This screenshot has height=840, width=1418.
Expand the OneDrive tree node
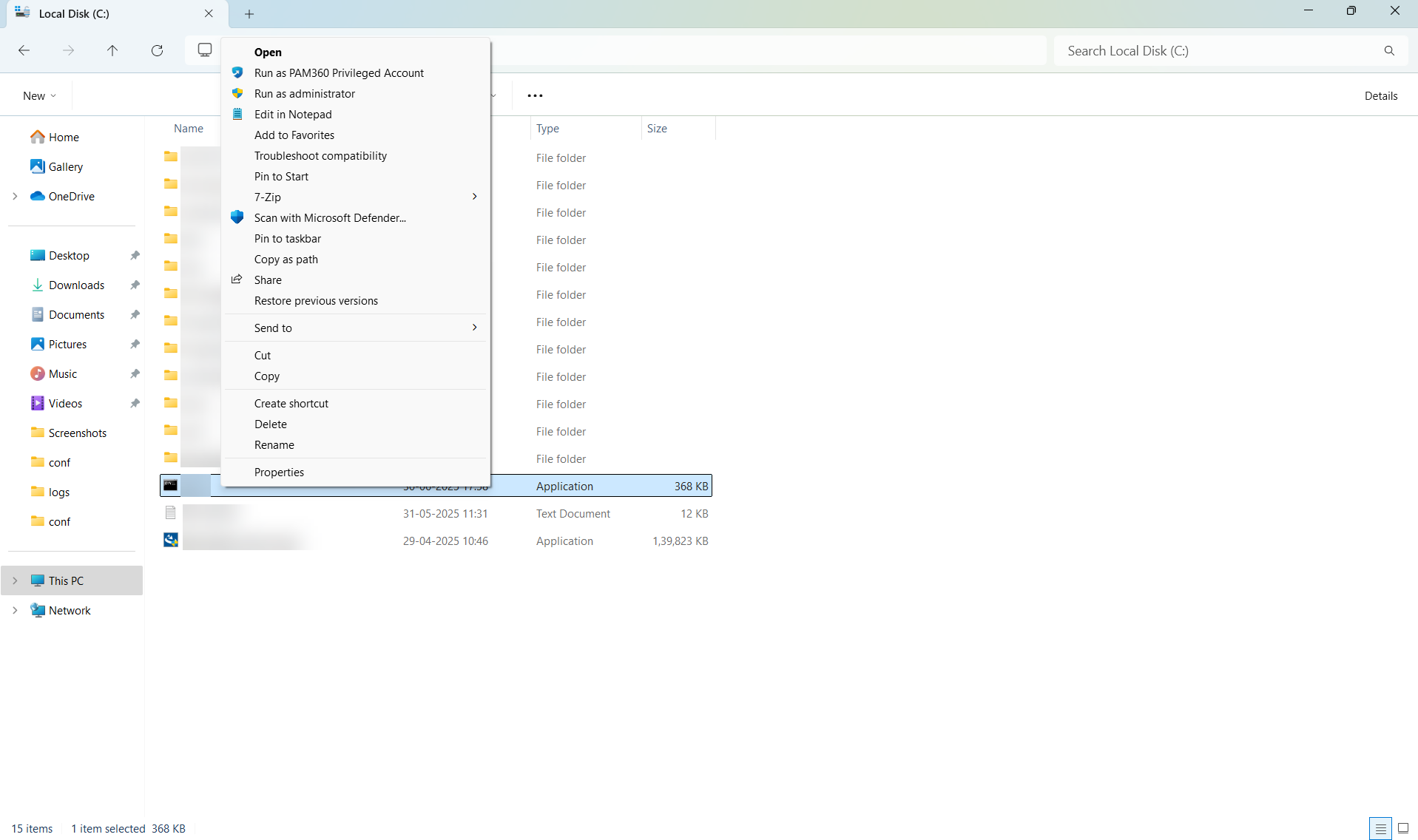pyautogui.click(x=15, y=197)
